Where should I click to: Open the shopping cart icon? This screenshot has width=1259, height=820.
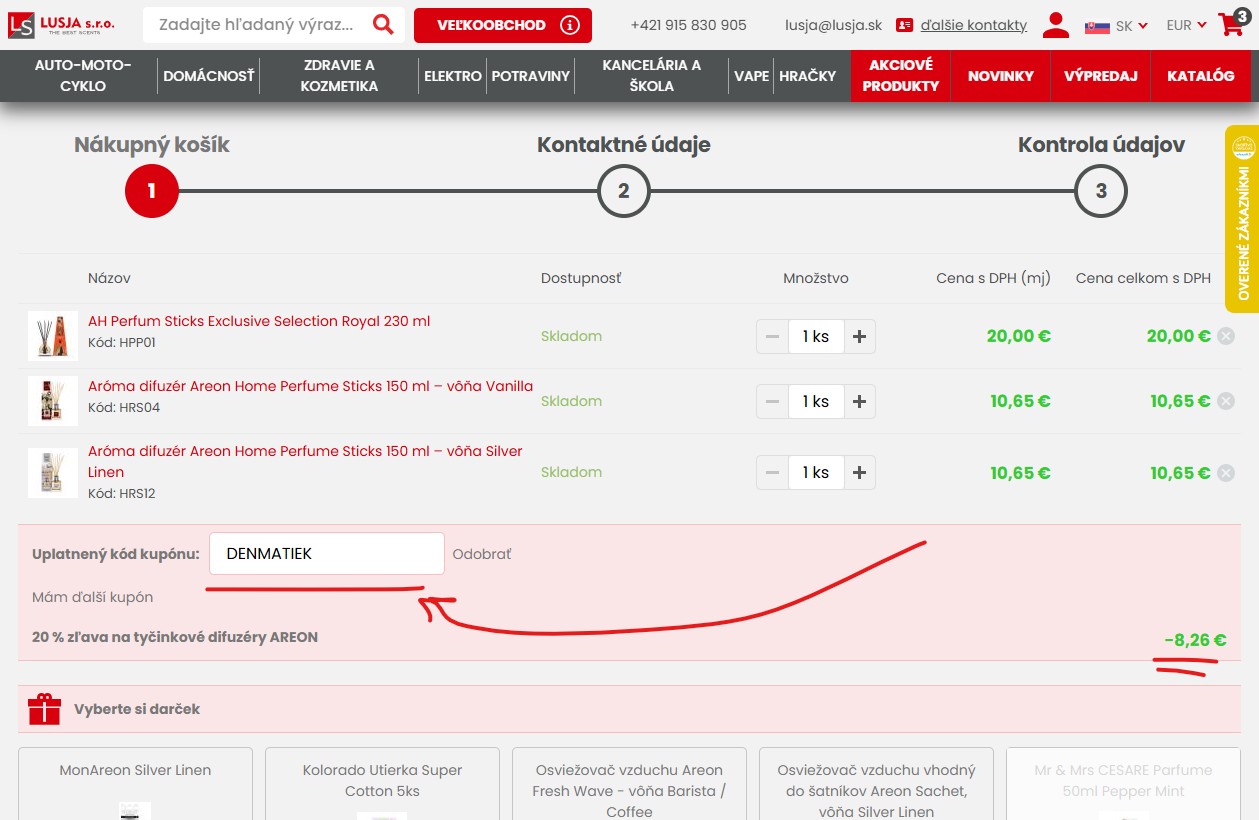point(1231,24)
